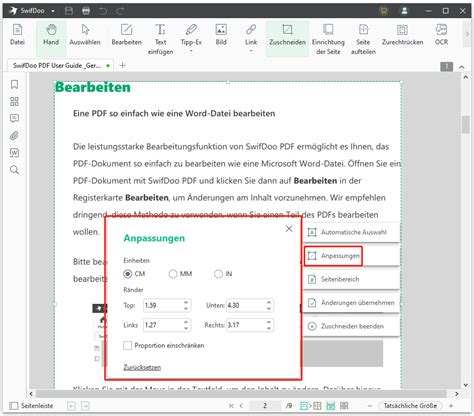Adjust the Unten margin stepper arrows
The image size is (474, 416).
[x=269, y=305]
